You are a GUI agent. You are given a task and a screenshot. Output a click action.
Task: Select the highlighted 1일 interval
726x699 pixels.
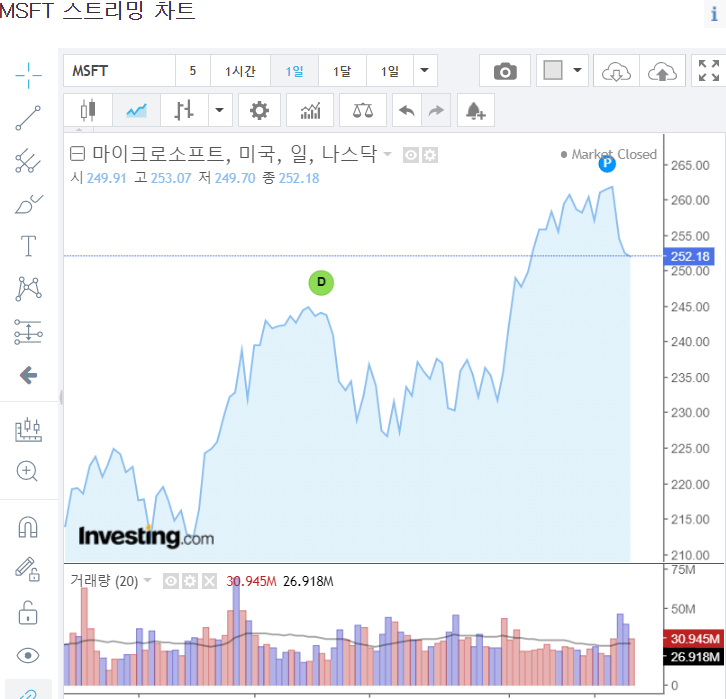[294, 71]
